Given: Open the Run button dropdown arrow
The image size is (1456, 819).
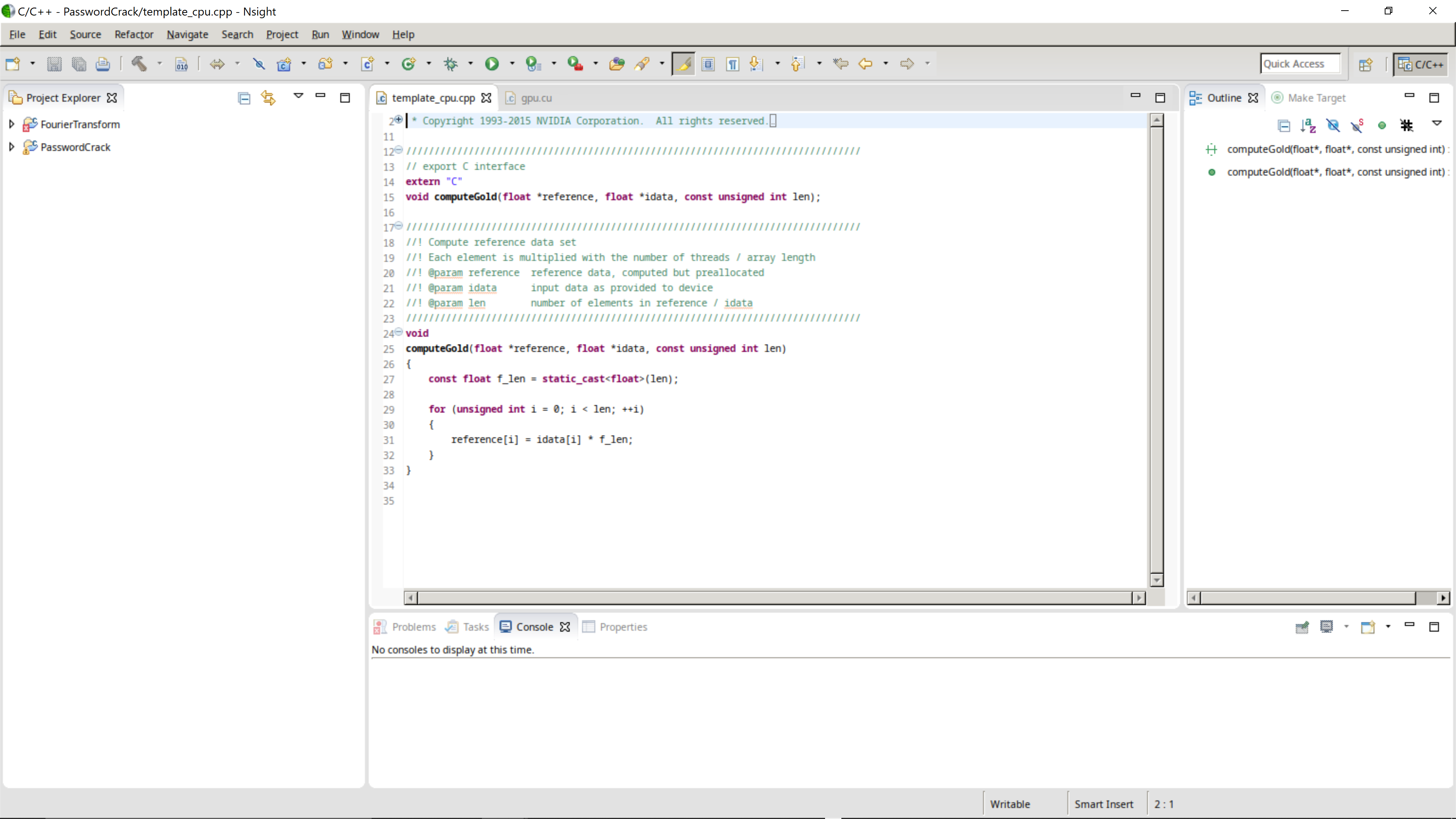Looking at the screenshot, I should pos(512,64).
